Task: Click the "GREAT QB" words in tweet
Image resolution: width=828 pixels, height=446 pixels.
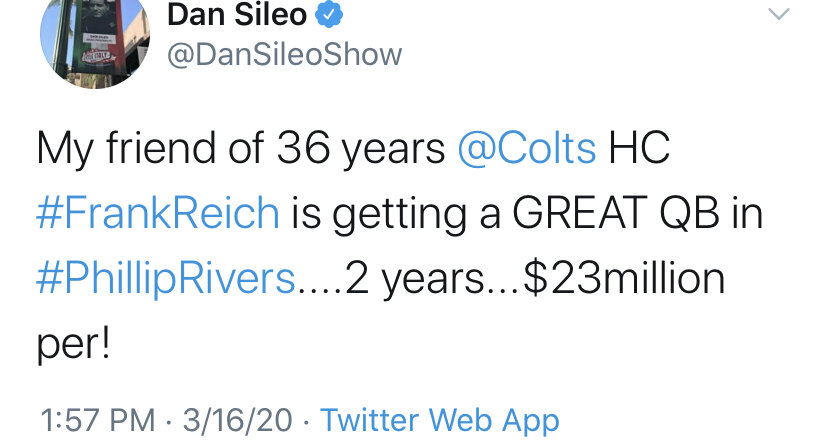Action: click(x=616, y=213)
